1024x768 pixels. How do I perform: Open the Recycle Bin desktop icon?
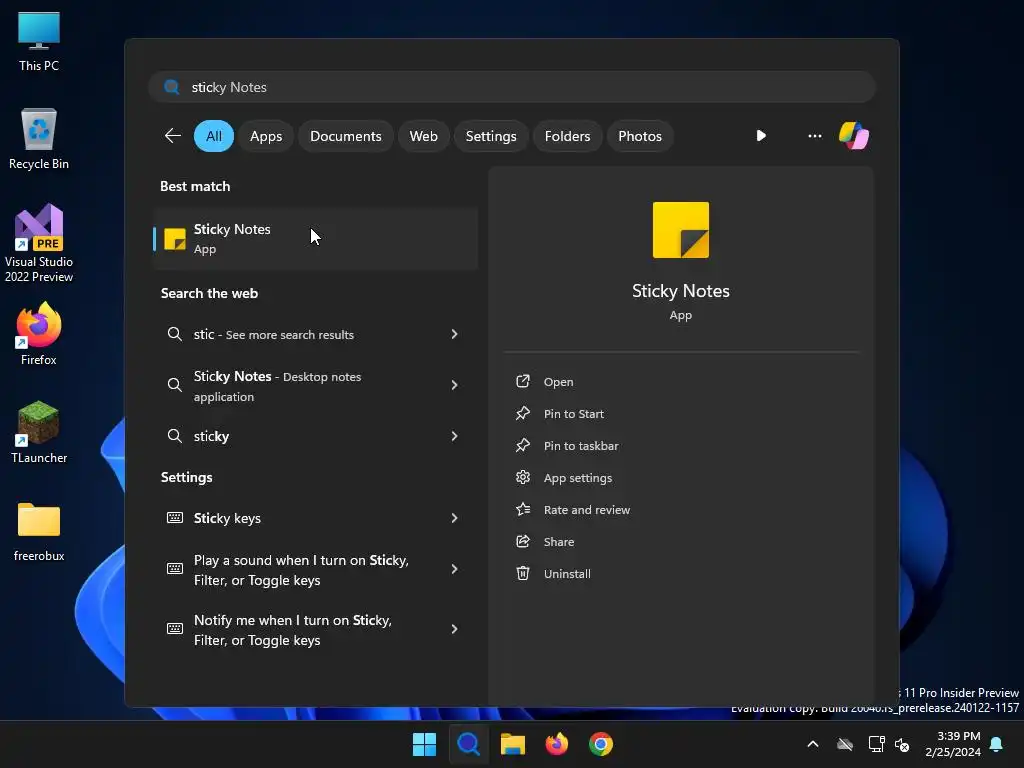[x=39, y=139]
